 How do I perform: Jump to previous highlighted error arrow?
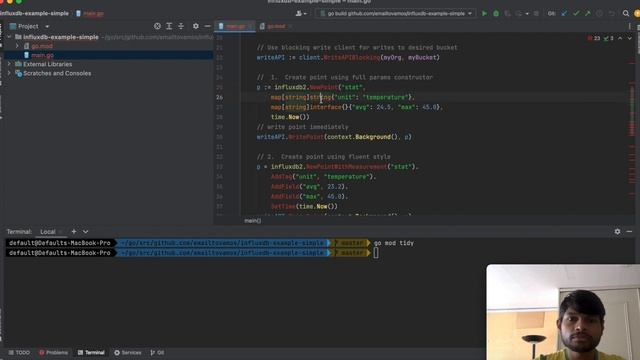tap(620, 38)
